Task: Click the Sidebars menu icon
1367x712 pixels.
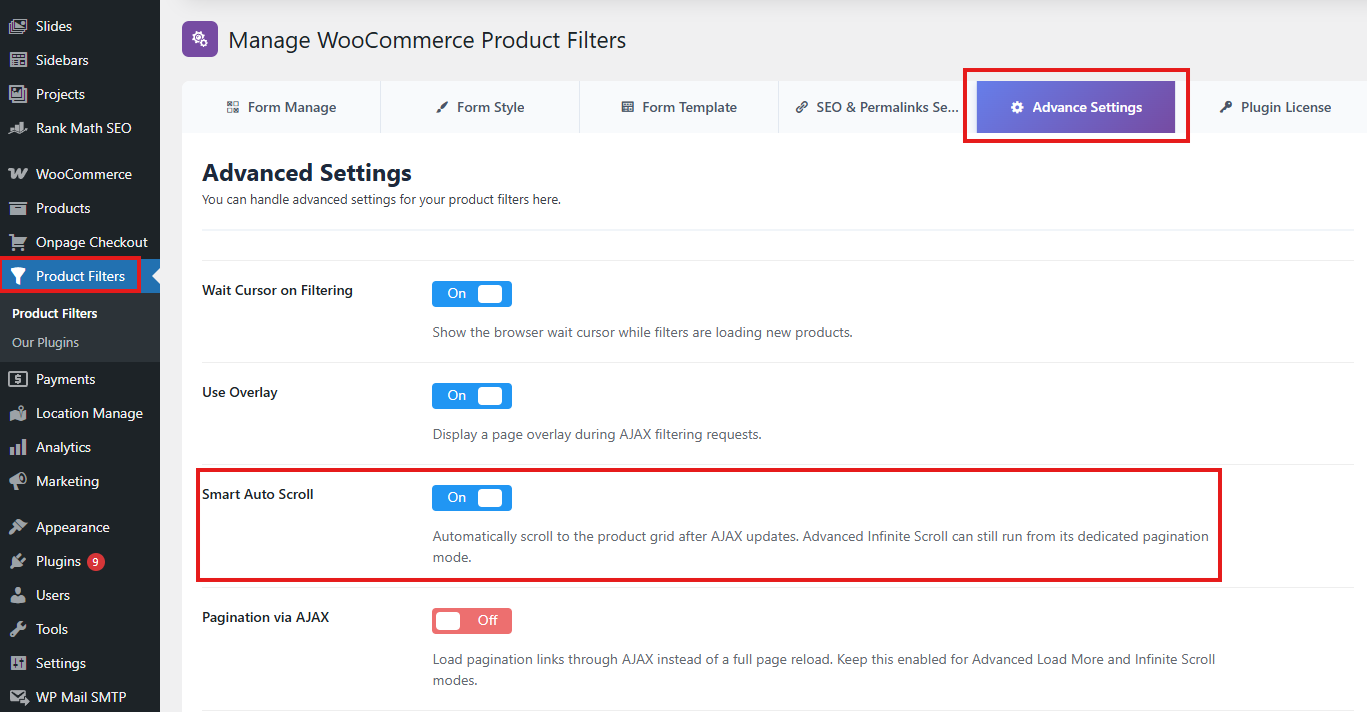Action: (x=18, y=60)
